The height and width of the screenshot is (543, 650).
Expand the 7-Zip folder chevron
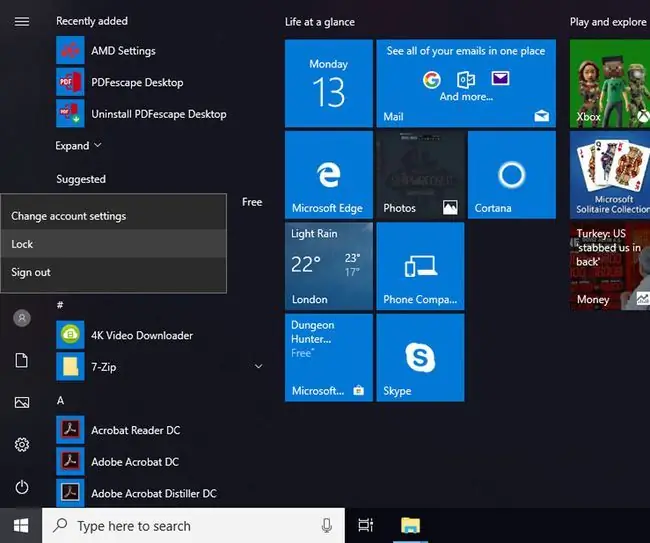(x=258, y=366)
